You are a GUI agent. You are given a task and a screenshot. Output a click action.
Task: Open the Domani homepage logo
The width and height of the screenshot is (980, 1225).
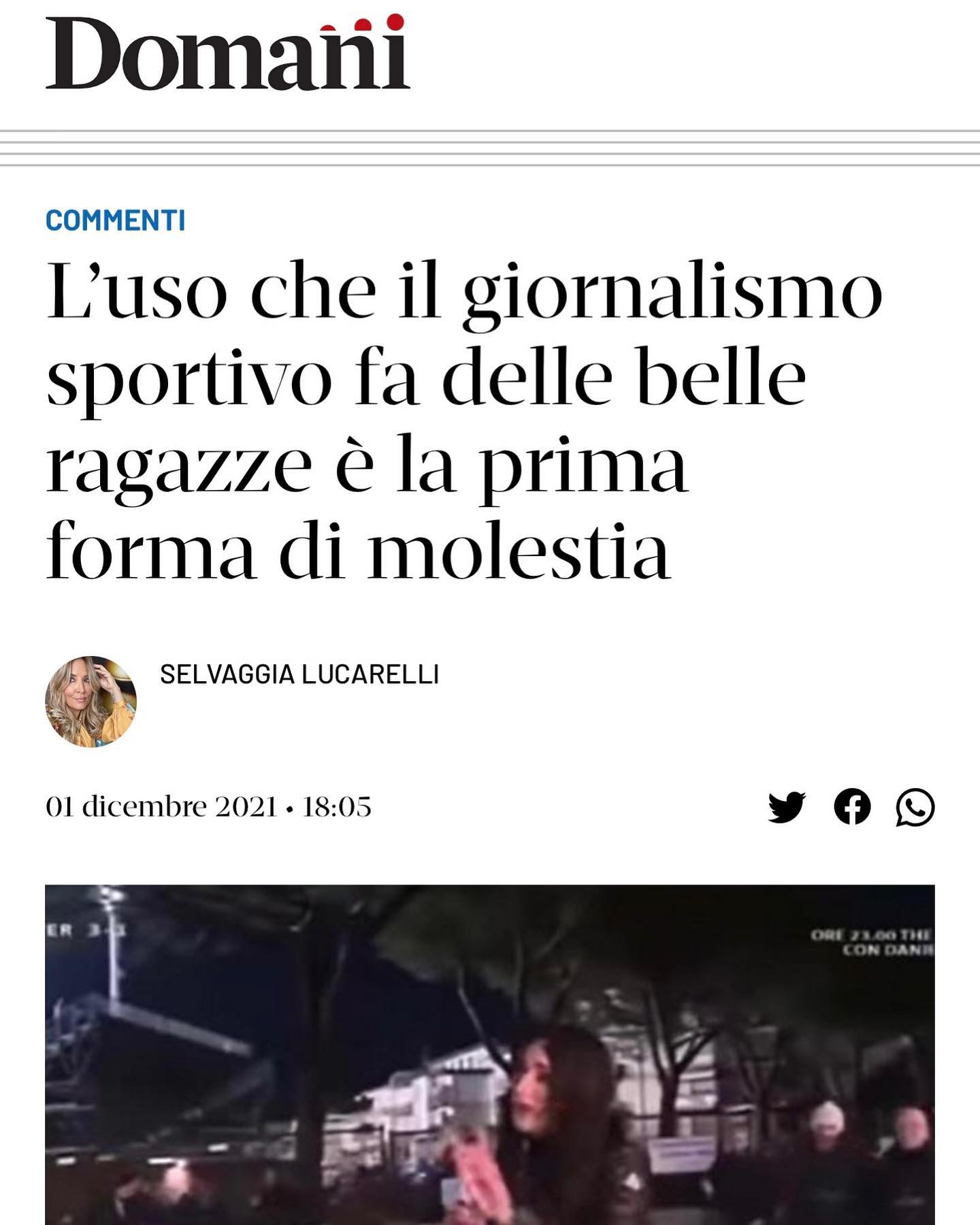click(x=227, y=53)
